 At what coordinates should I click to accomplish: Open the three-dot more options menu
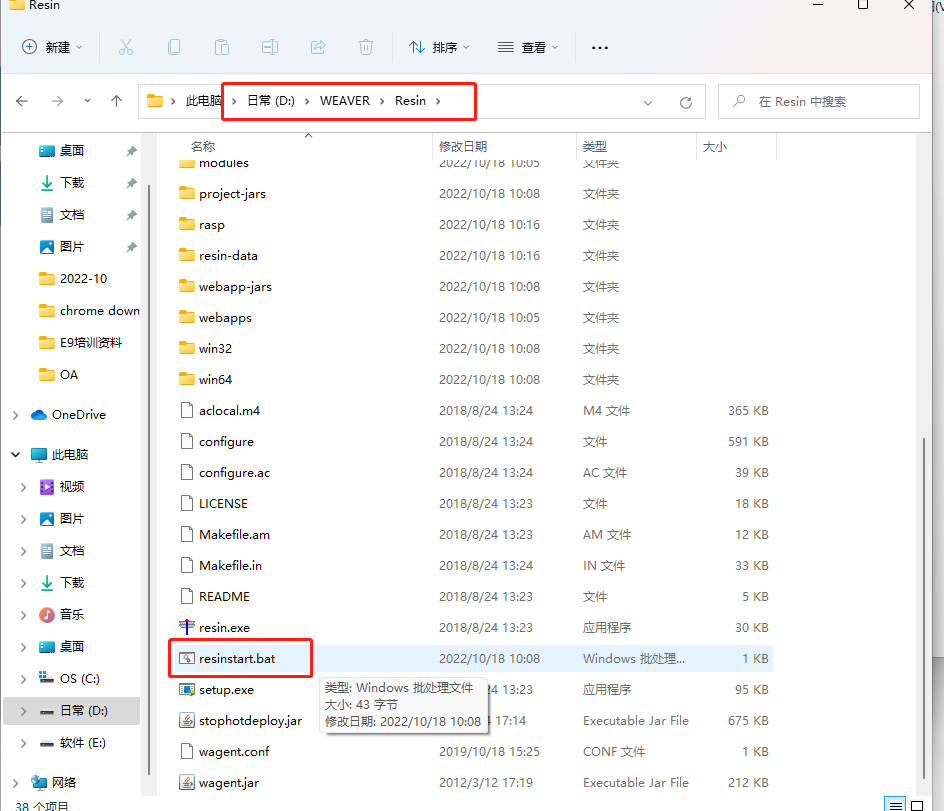point(600,47)
